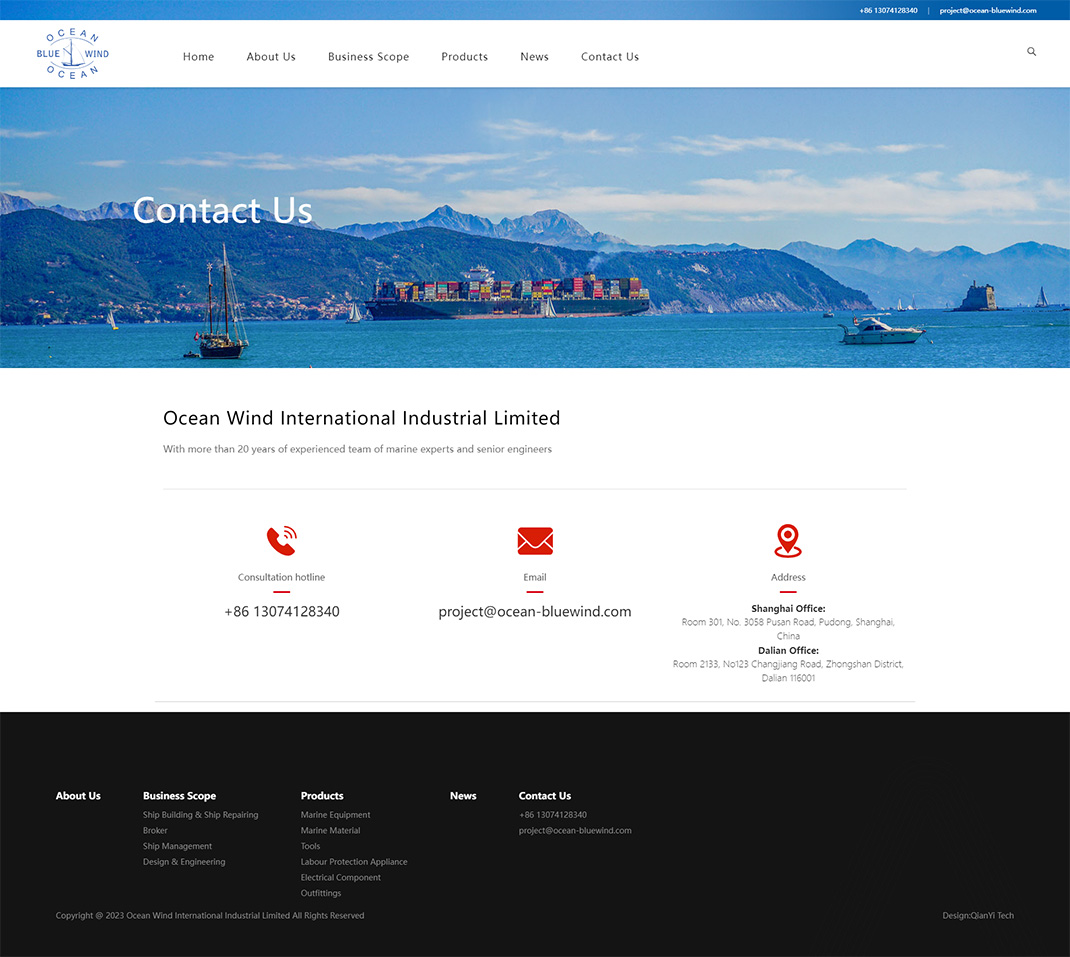Open Ship Building & Ship Repairing footer link

coord(200,814)
